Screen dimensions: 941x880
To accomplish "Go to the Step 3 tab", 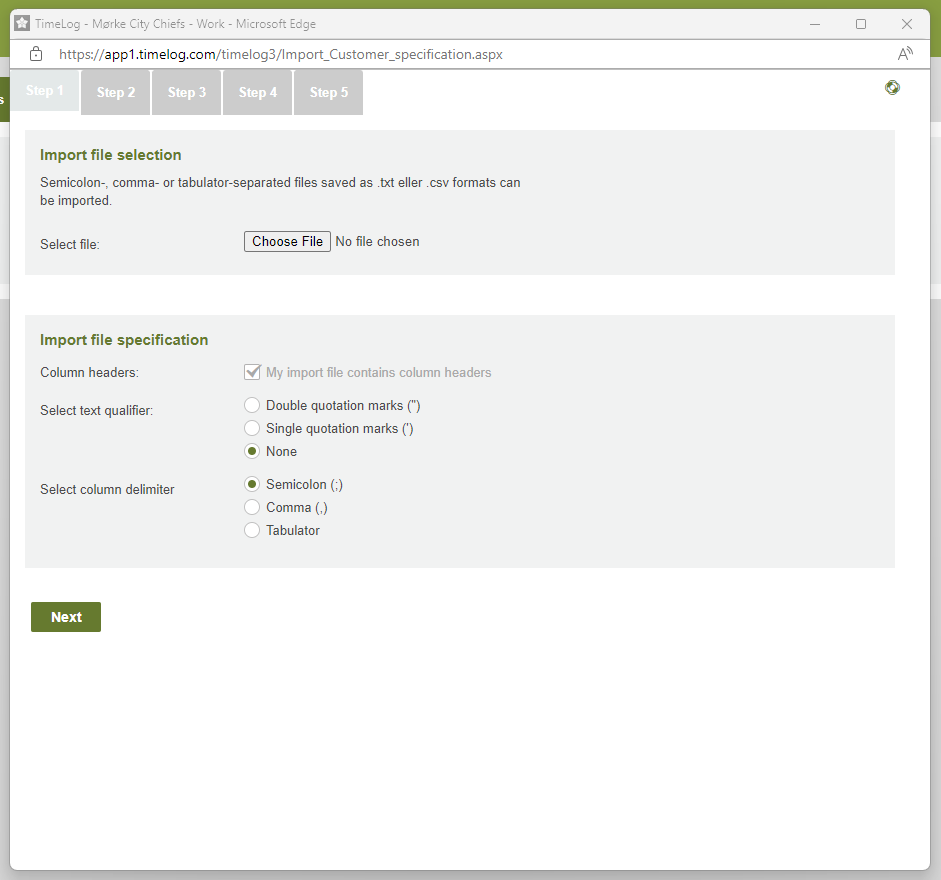I will (187, 93).
